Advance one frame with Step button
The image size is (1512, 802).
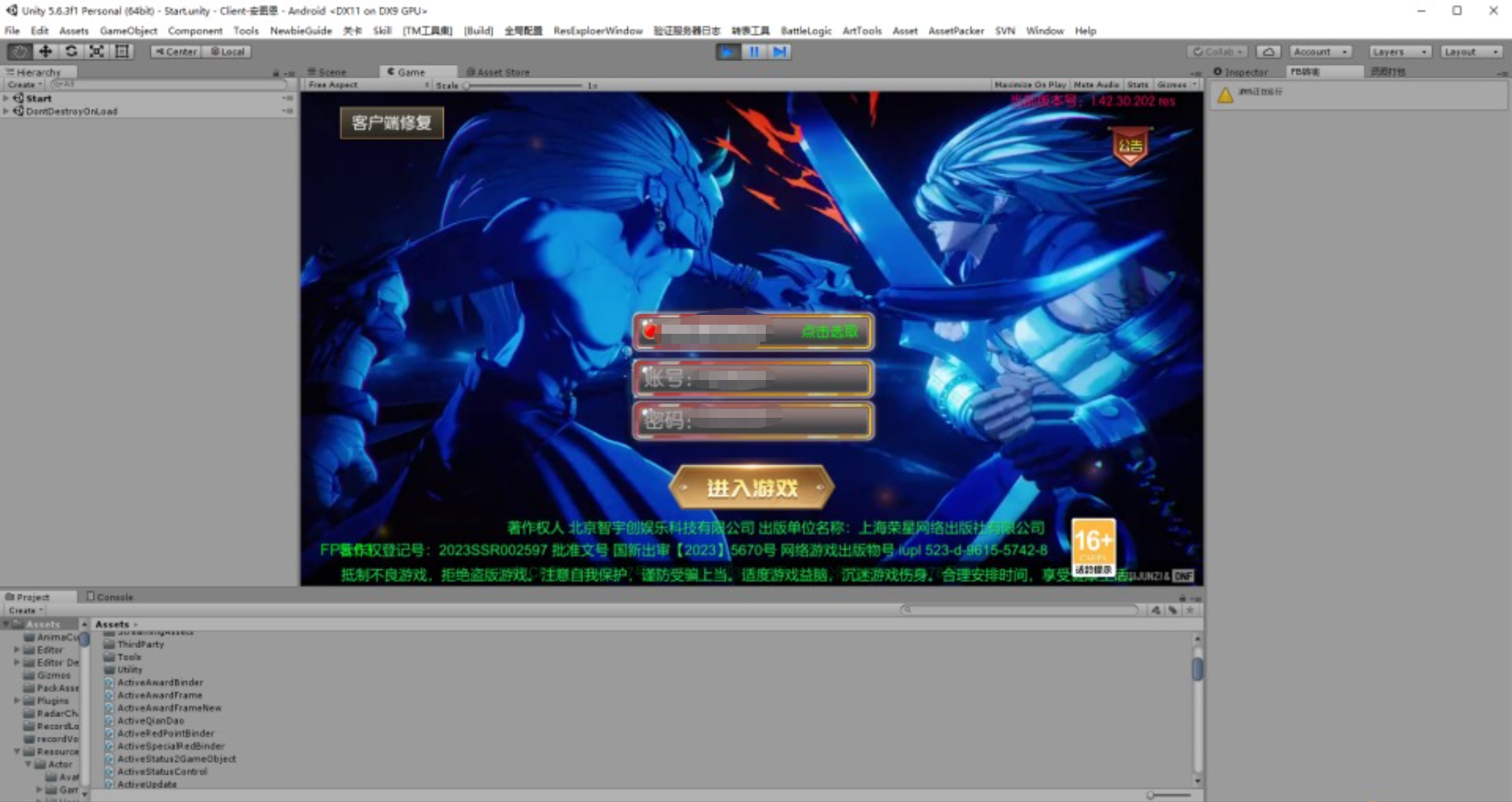779,52
